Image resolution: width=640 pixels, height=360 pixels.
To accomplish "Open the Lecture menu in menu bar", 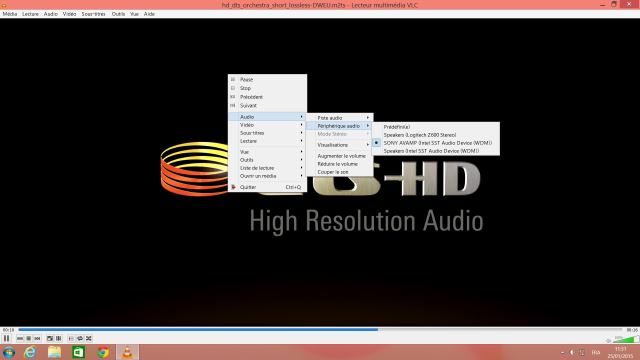I will tap(30, 14).
